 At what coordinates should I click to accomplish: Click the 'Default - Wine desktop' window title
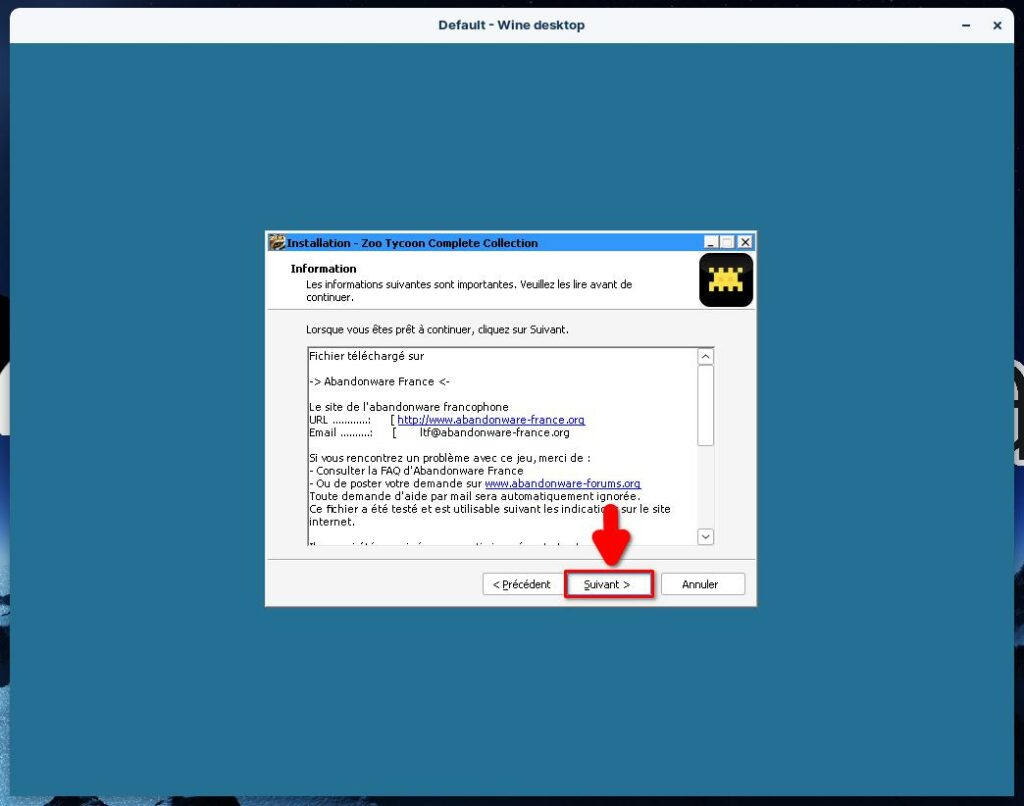coord(511,25)
